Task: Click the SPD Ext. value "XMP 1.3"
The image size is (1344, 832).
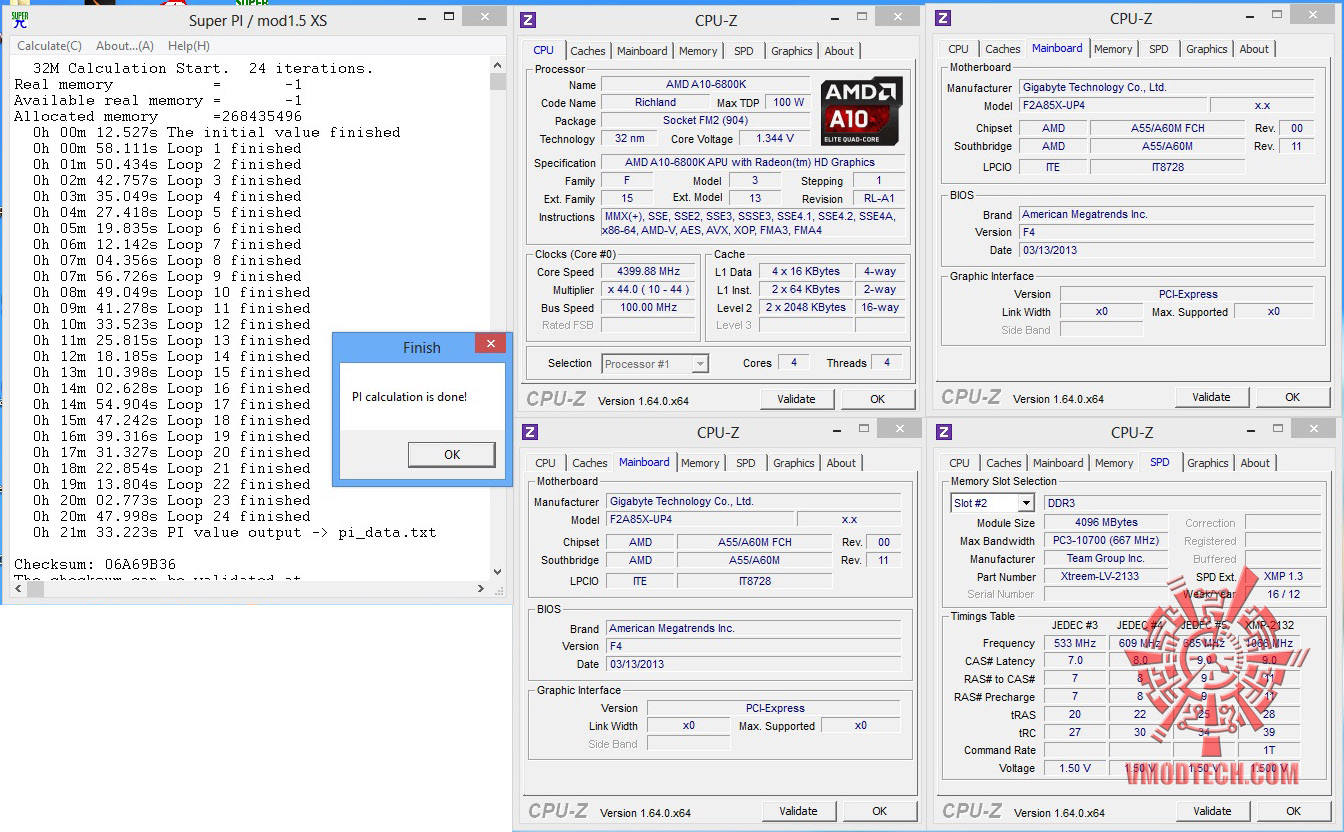Action: pos(1283,577)
